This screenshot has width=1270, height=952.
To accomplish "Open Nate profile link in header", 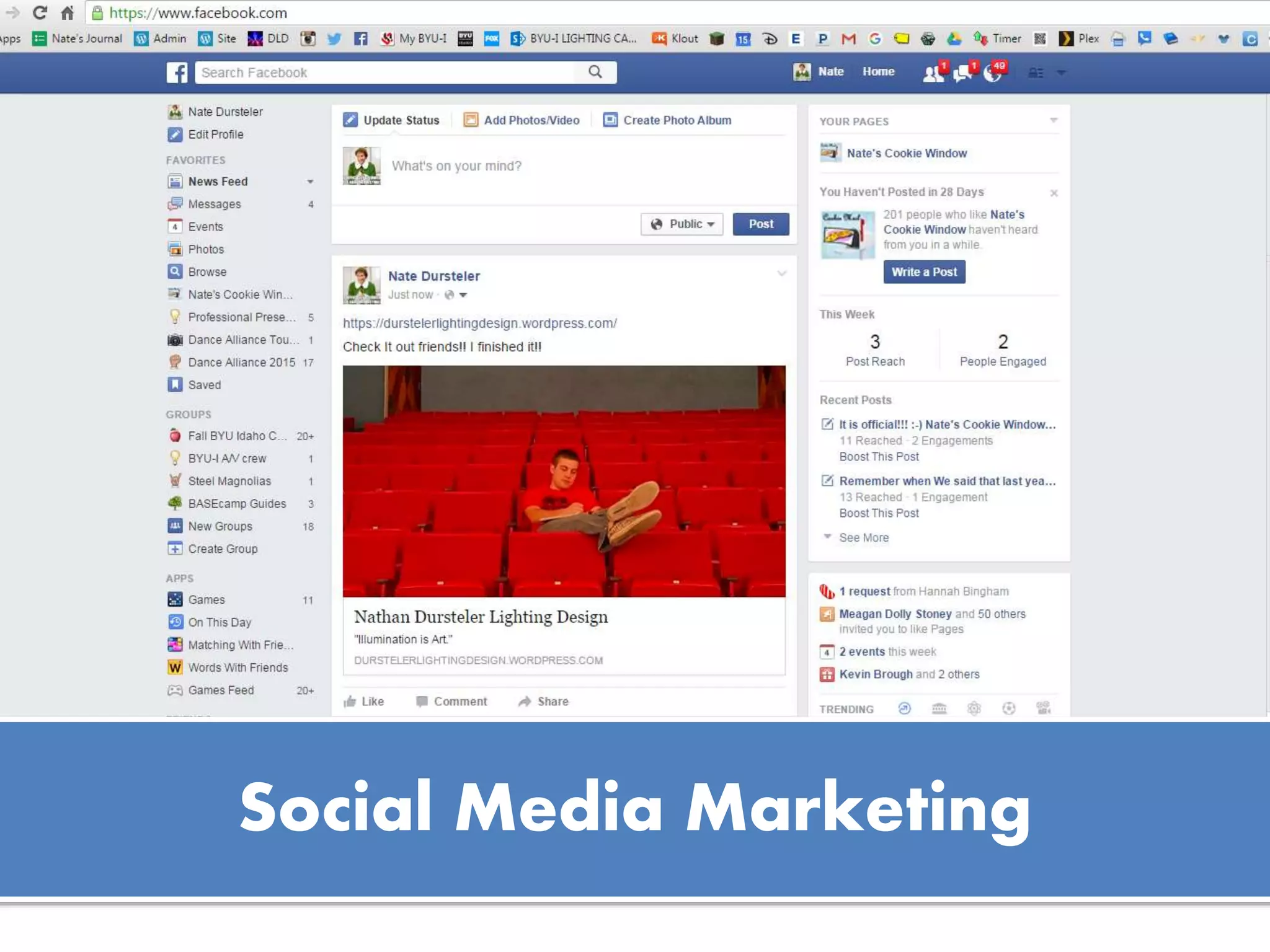I will (x=819, y=72).
